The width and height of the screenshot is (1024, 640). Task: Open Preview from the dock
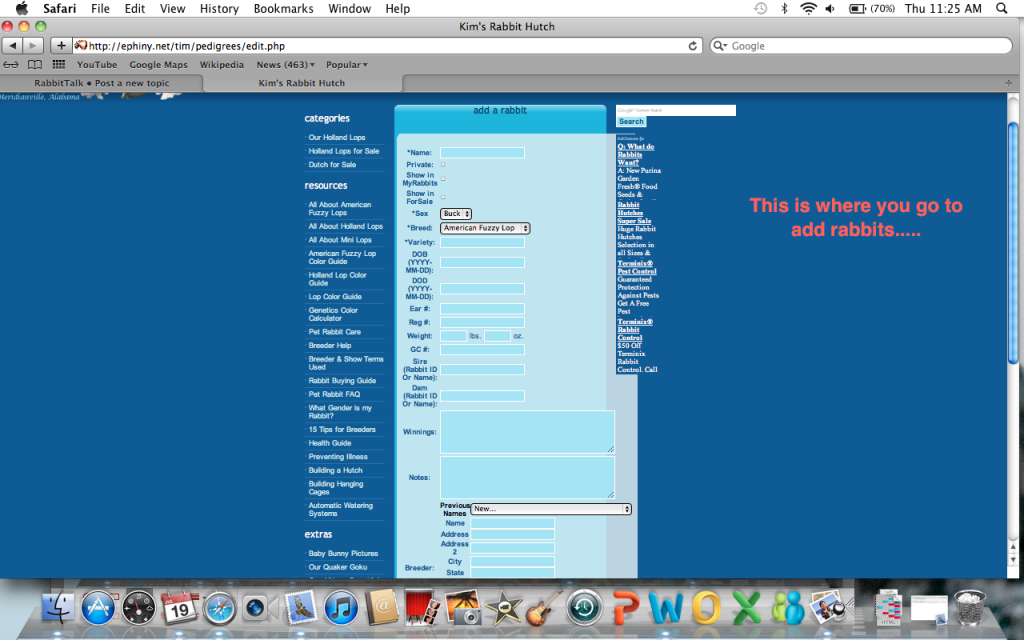pyautogui.click(x=827, y=608)
